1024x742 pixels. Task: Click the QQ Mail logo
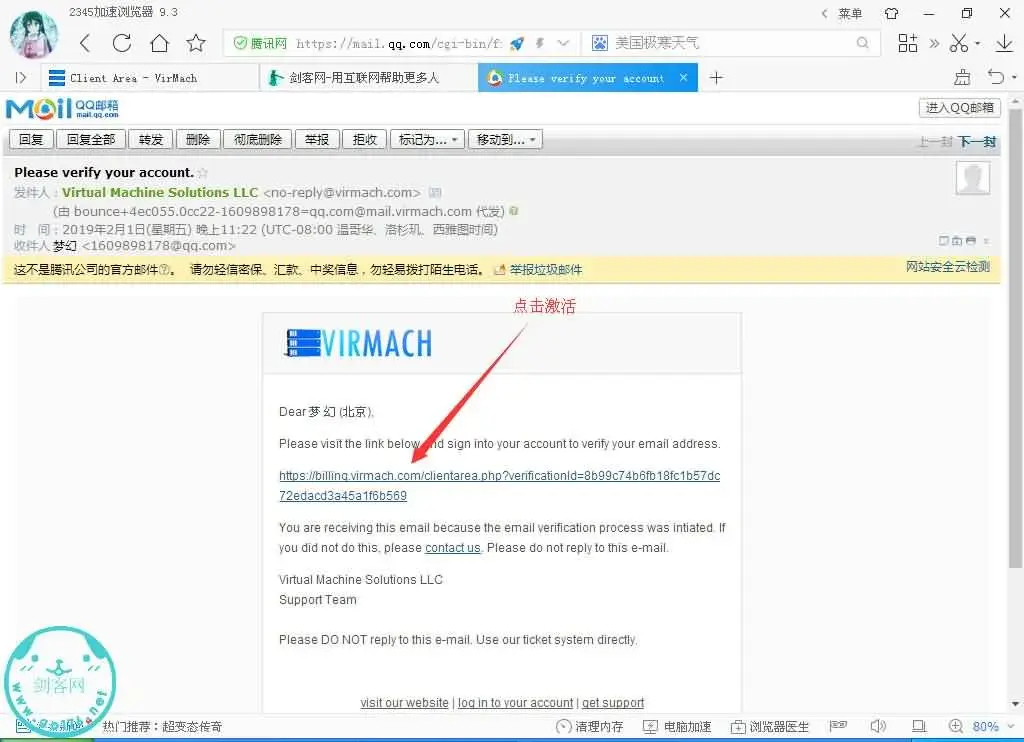62,108
